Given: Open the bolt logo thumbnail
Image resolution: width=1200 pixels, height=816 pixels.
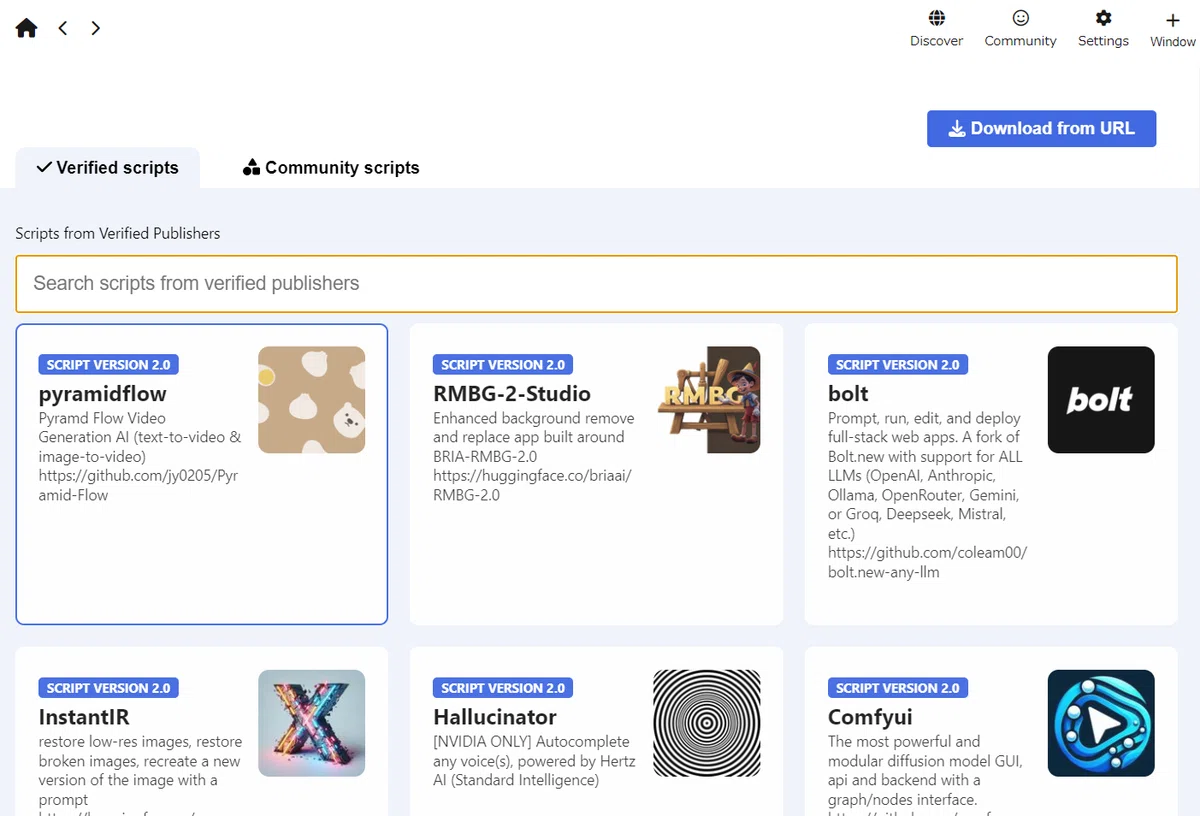Looking at the screenshot, I should [x=1101, y=400].
